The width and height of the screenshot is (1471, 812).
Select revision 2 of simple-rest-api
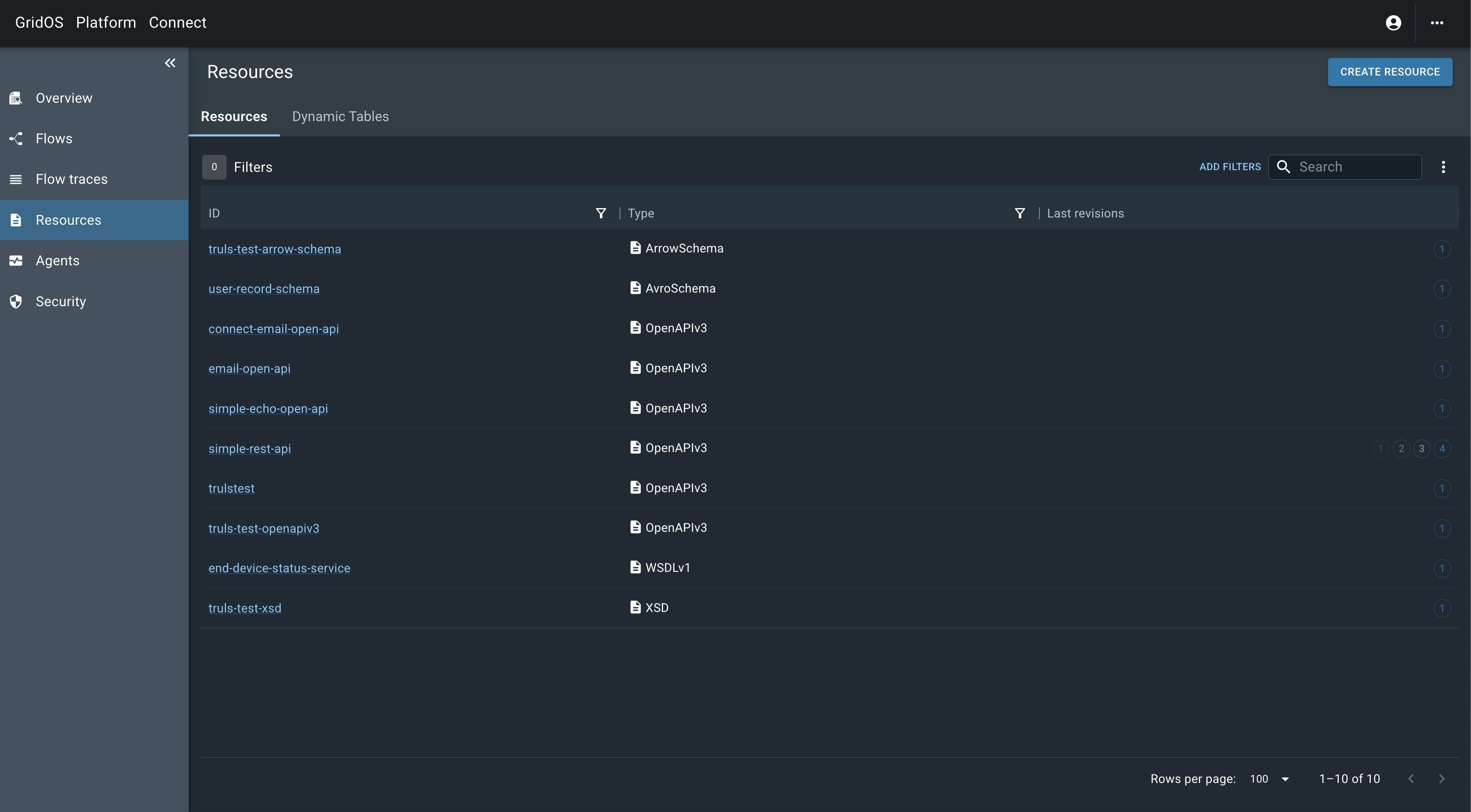pos(1401,449)
